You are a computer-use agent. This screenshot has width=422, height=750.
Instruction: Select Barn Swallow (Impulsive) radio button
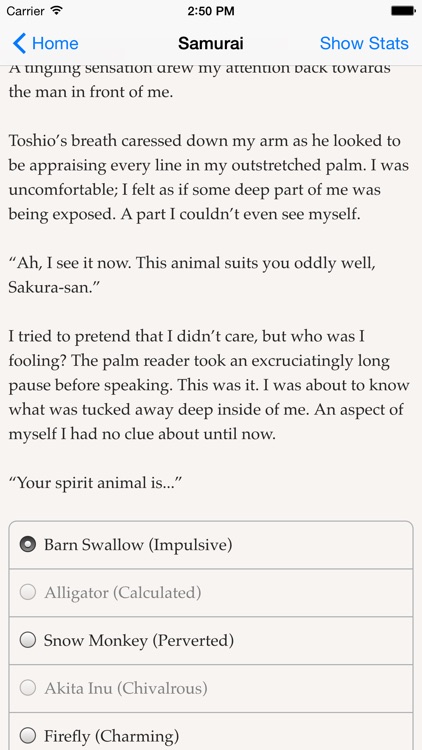pyautogui.click(x=28, y=544)
